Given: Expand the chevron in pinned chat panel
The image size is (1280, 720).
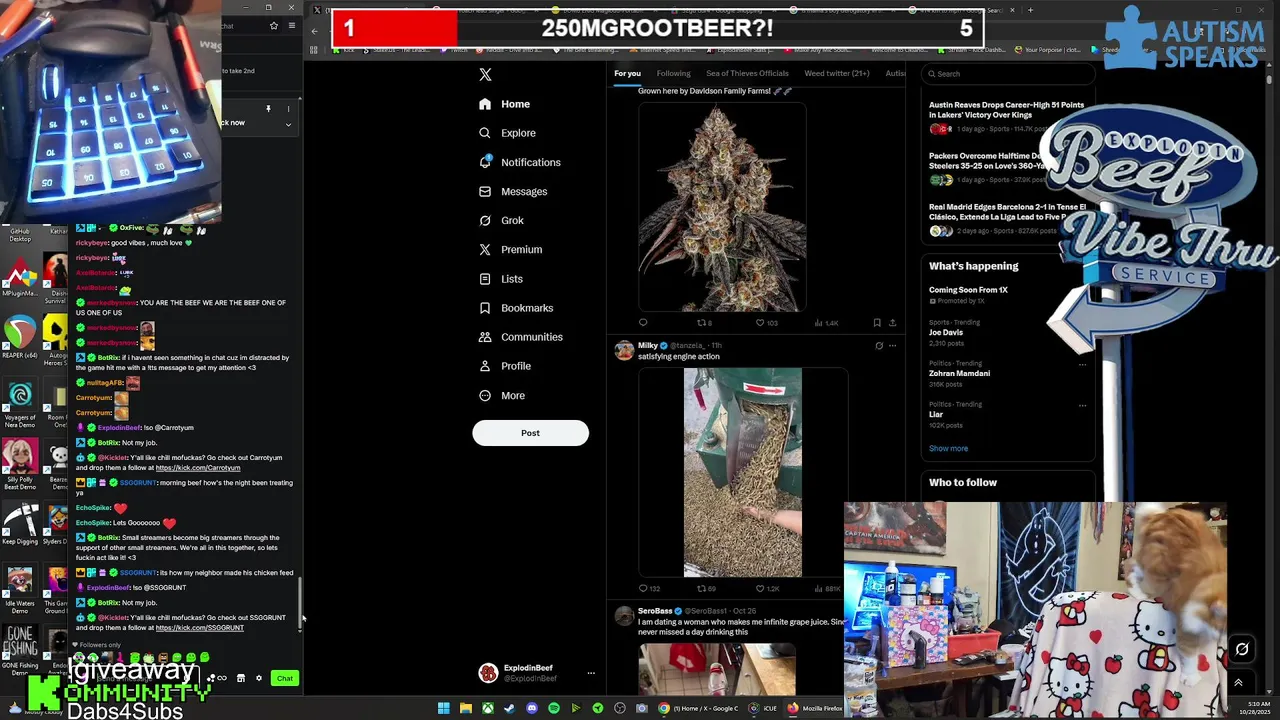Looking at the screenshot, I should [288, 125].
